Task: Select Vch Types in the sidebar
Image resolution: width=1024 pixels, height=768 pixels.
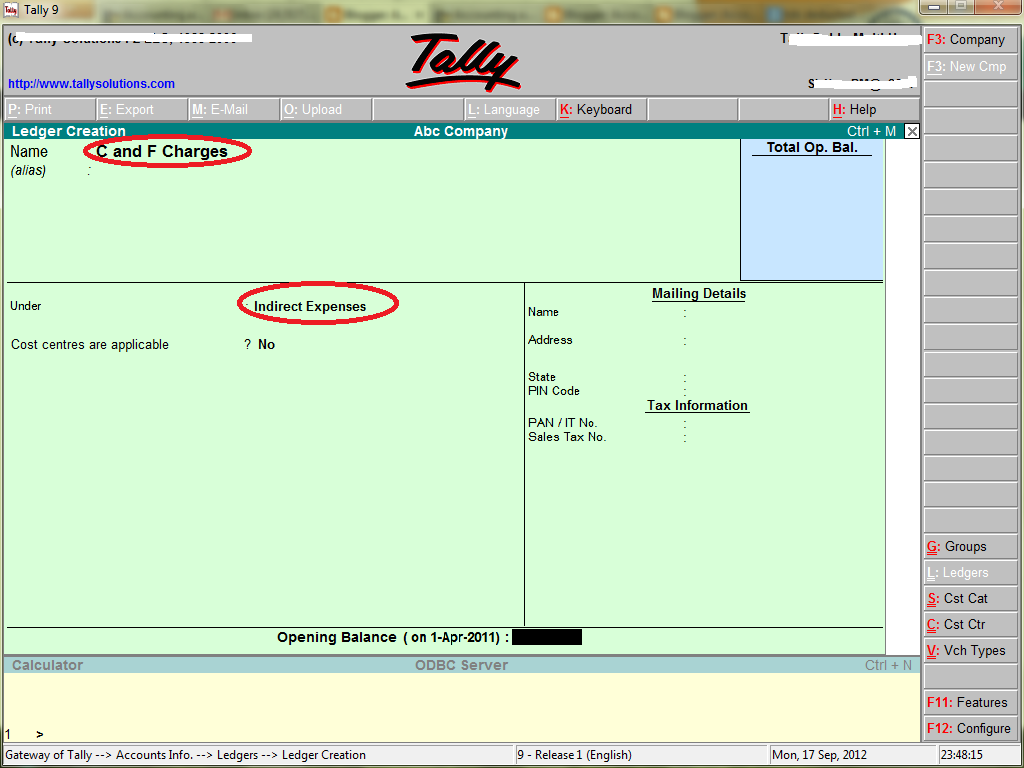Action: point(970,650)
